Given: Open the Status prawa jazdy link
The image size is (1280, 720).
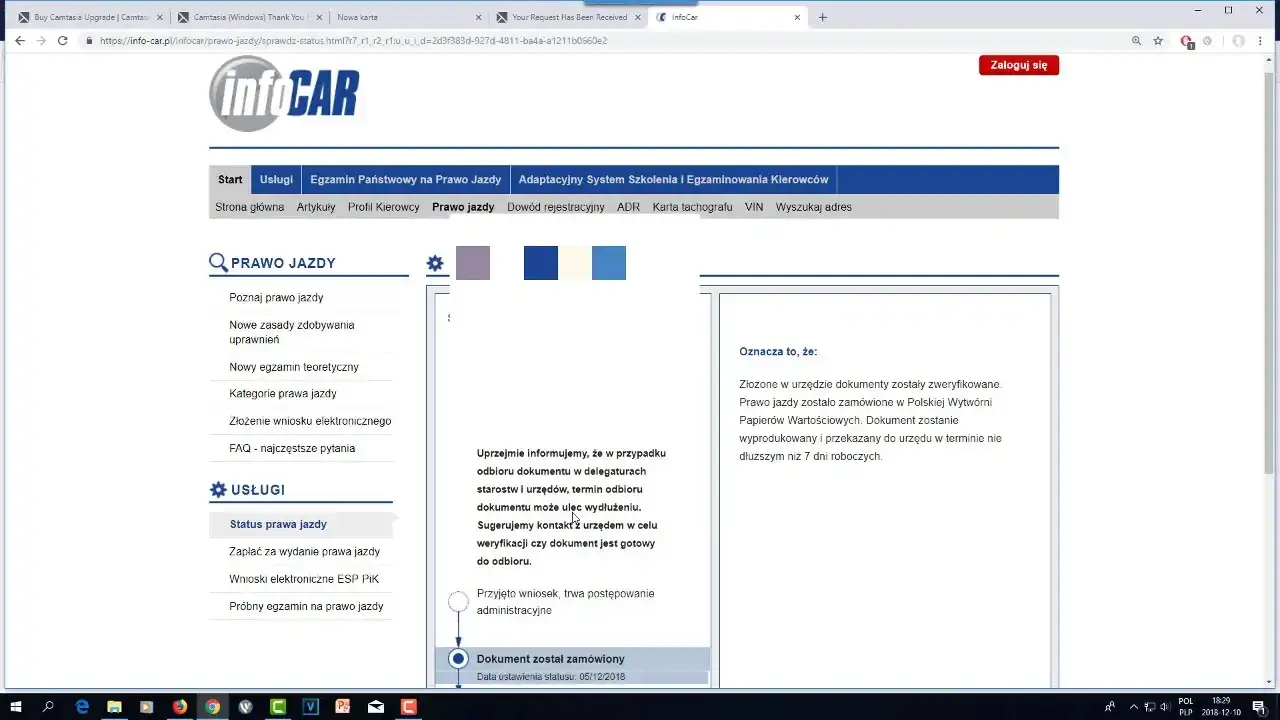Looking at the screenshot, I should (278, 524).
